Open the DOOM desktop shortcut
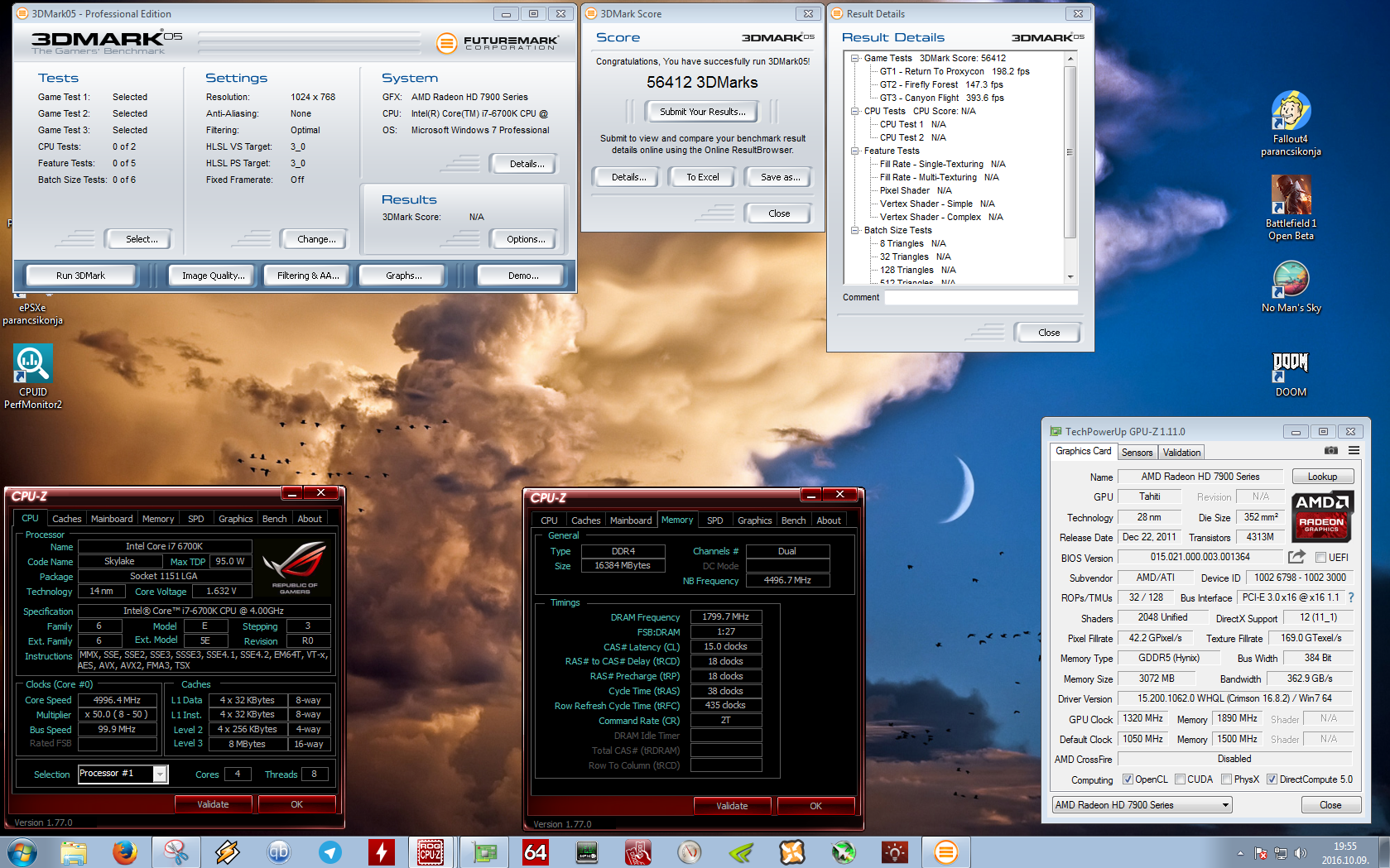 click(x=1291, y=374)
